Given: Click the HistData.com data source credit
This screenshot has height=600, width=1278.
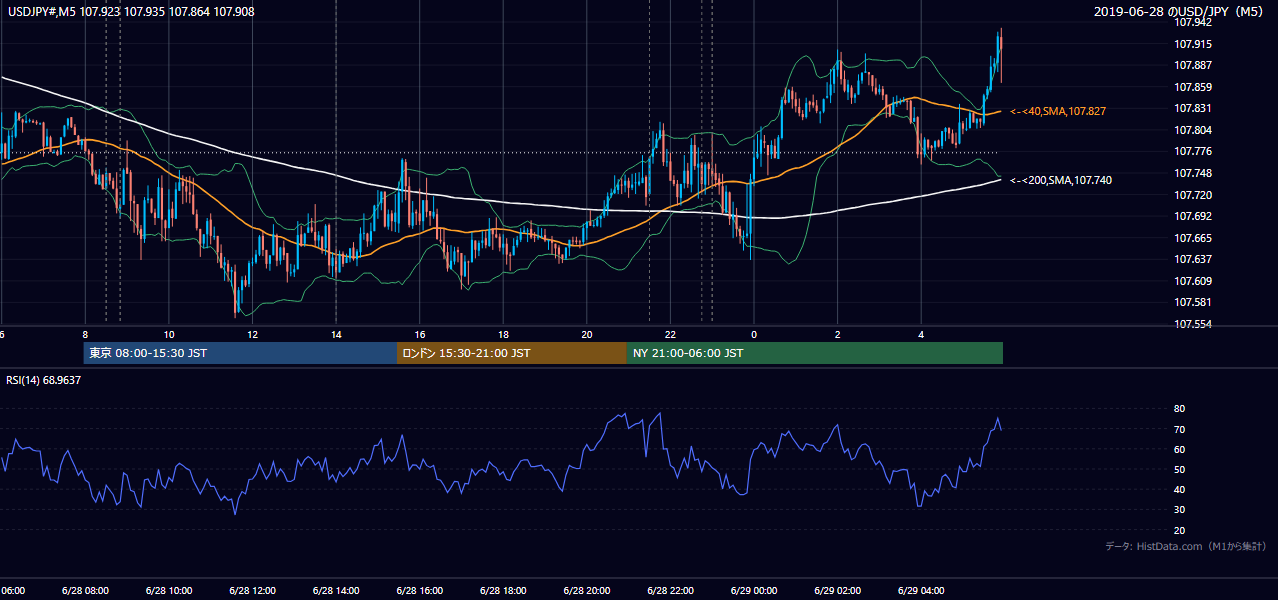Looking at the screenshot, I should click(1185, 546).
